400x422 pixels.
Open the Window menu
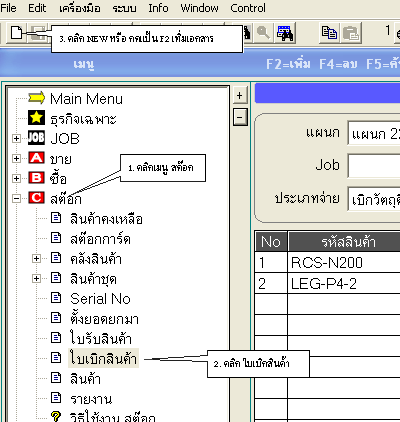[199, 8]
